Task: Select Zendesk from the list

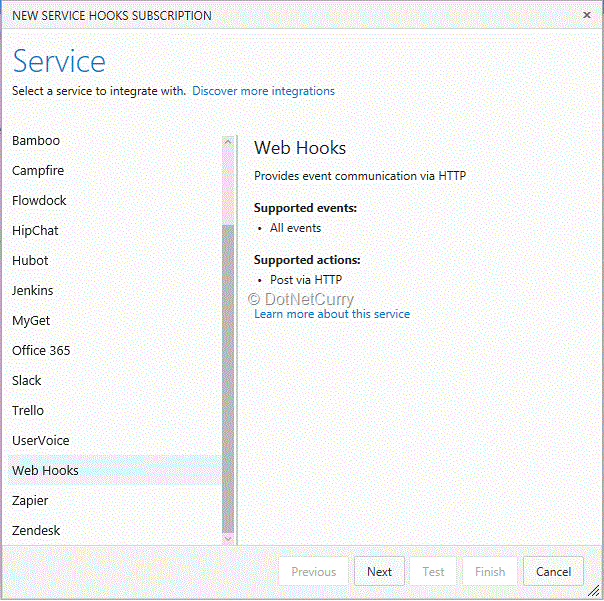Action: [x=115, y=530]
